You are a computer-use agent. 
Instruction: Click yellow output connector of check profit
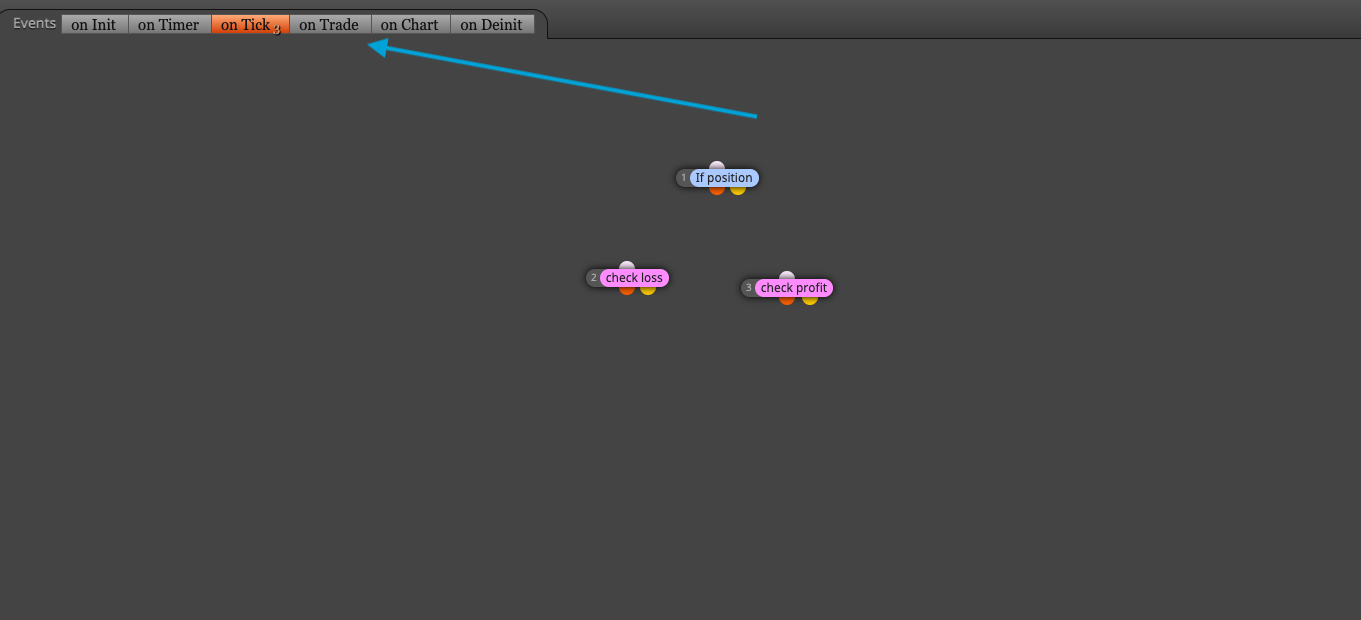(810, 300)
